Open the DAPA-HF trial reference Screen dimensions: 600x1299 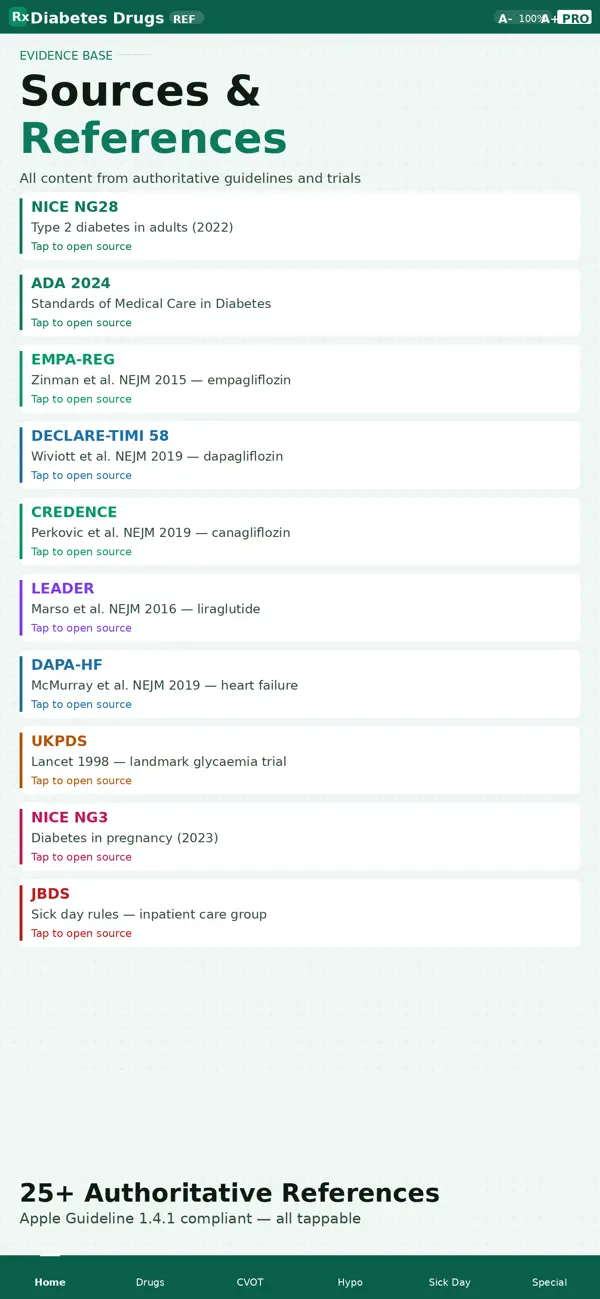tap(300, 684)
